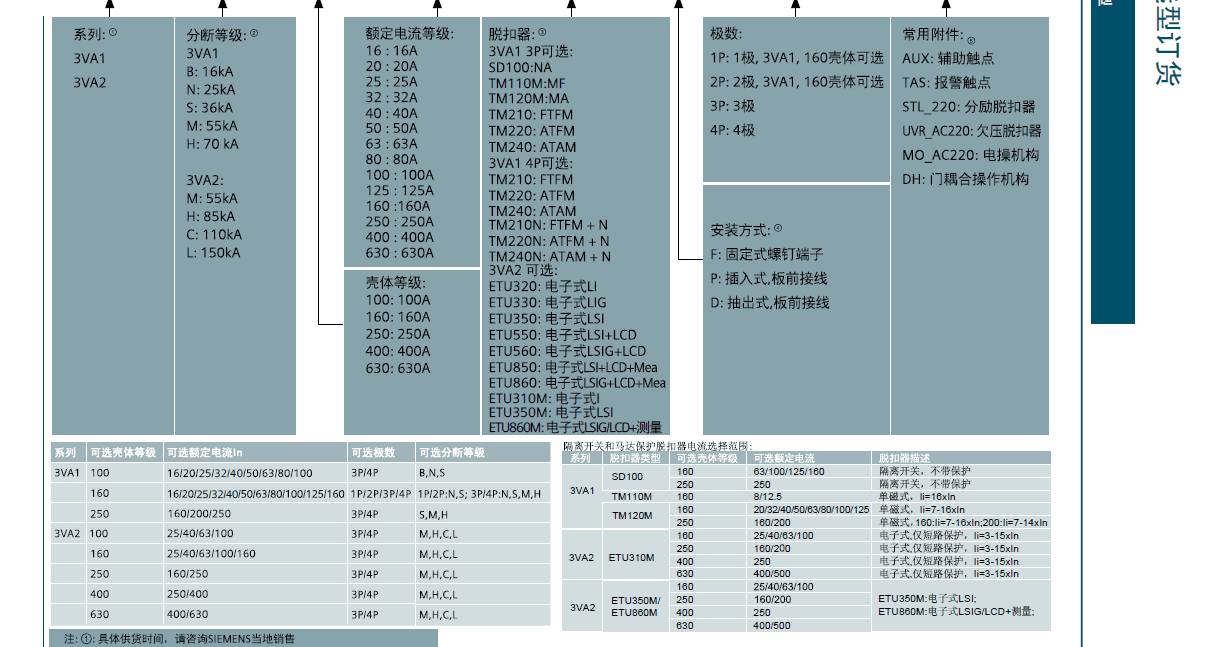
Task: Select the '脱扣器类型' table header
Action: [635, 458]
